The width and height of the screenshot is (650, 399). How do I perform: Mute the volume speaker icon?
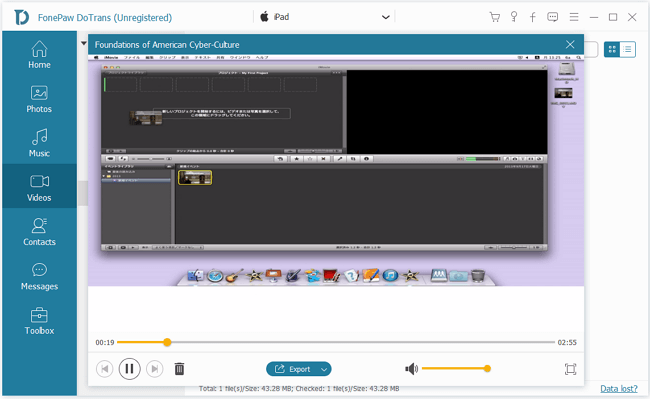coord(411,369)
